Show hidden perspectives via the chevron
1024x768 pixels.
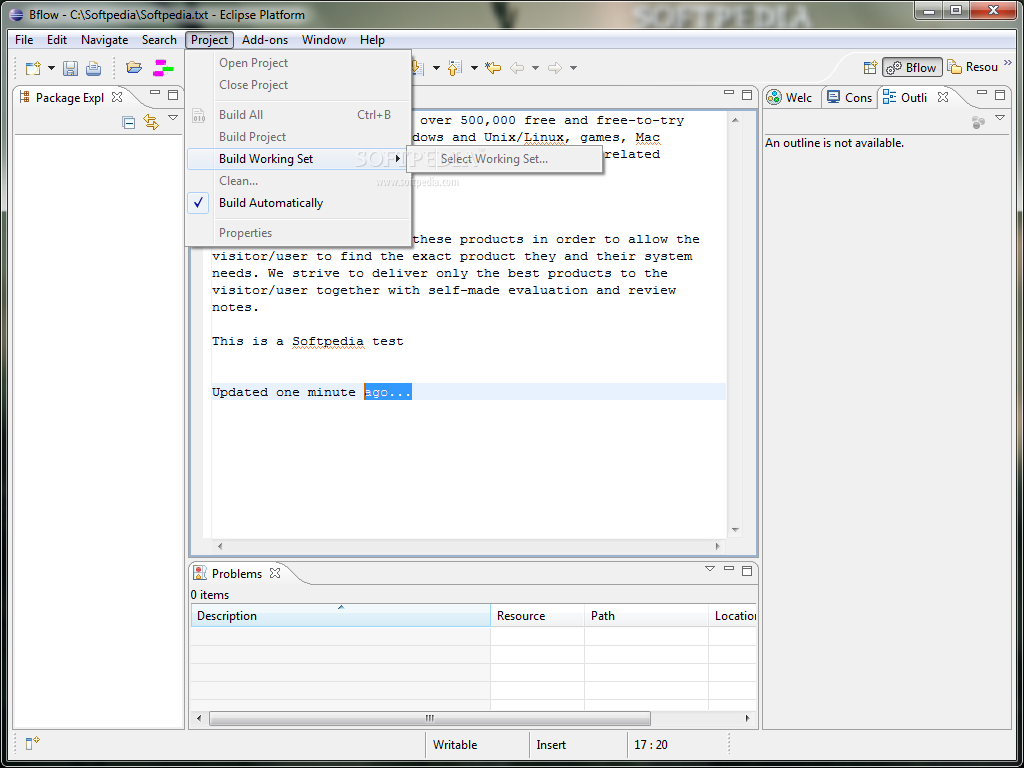coord(1007,63)
